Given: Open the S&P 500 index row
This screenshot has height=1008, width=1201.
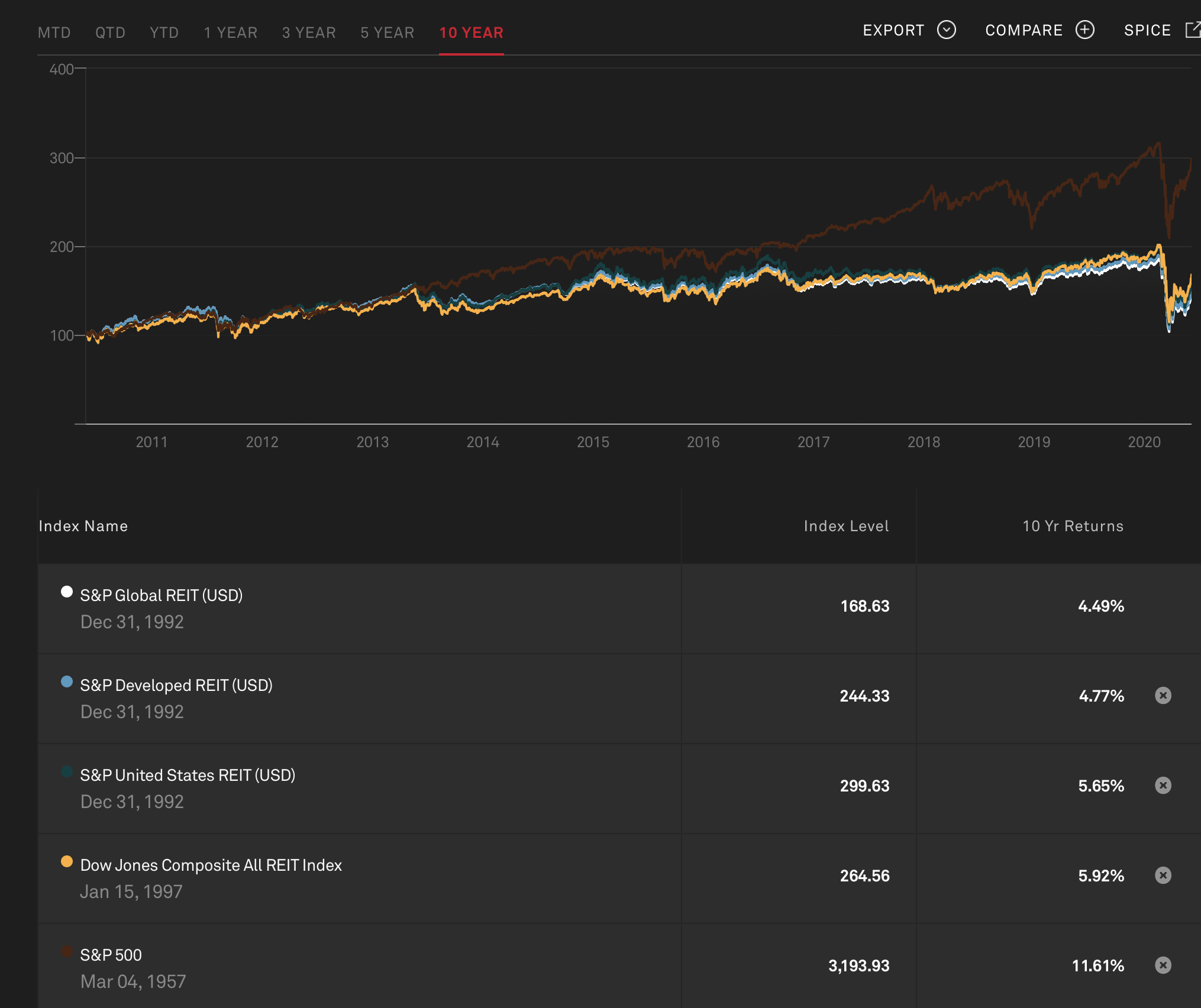Looking at the screenshot, I should (x=619, y=965).
